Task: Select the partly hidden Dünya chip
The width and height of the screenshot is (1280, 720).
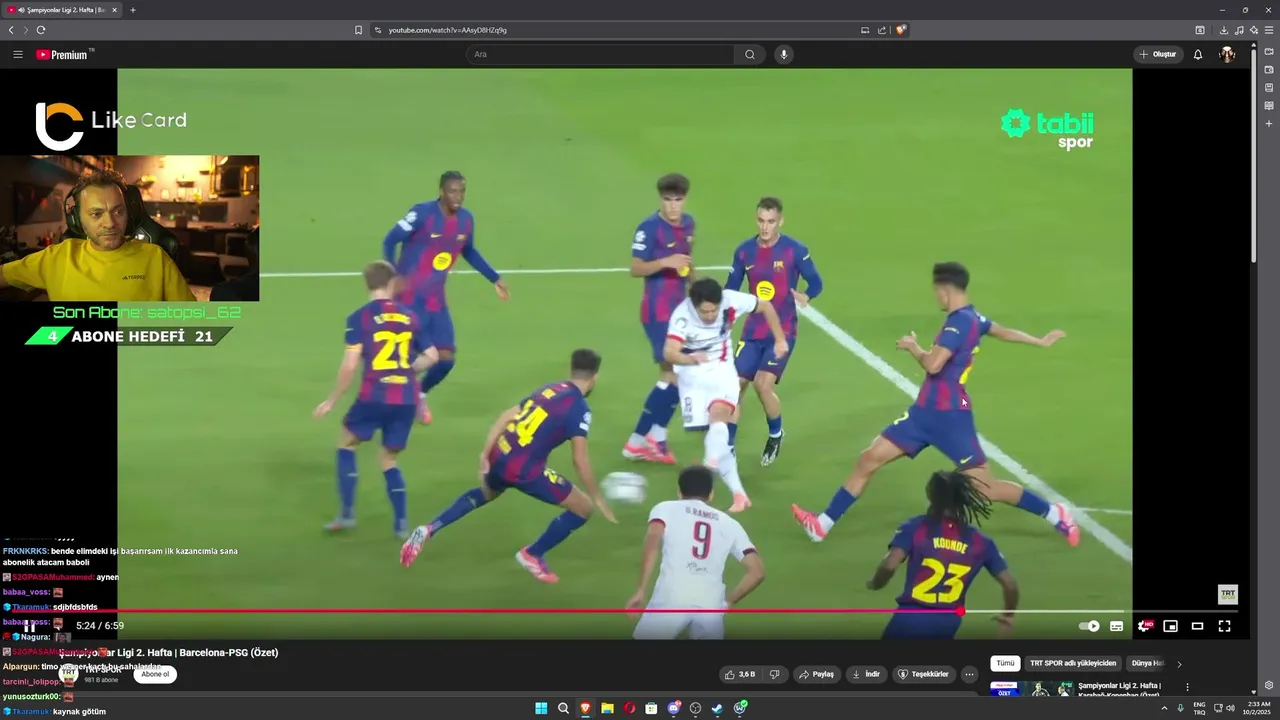Action: pyautogui.click(x=1146, y=663)
